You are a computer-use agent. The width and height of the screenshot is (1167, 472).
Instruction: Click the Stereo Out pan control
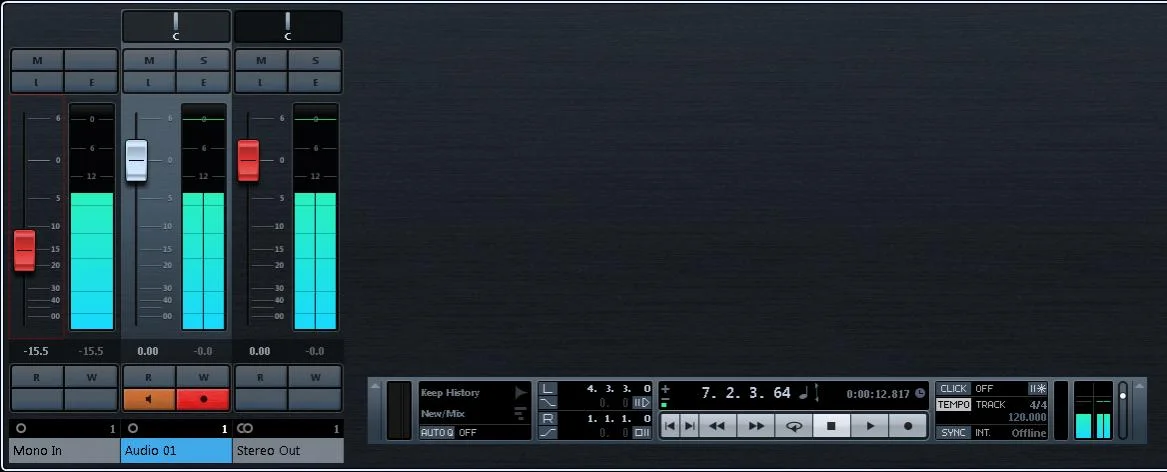(x=288, y=26)
